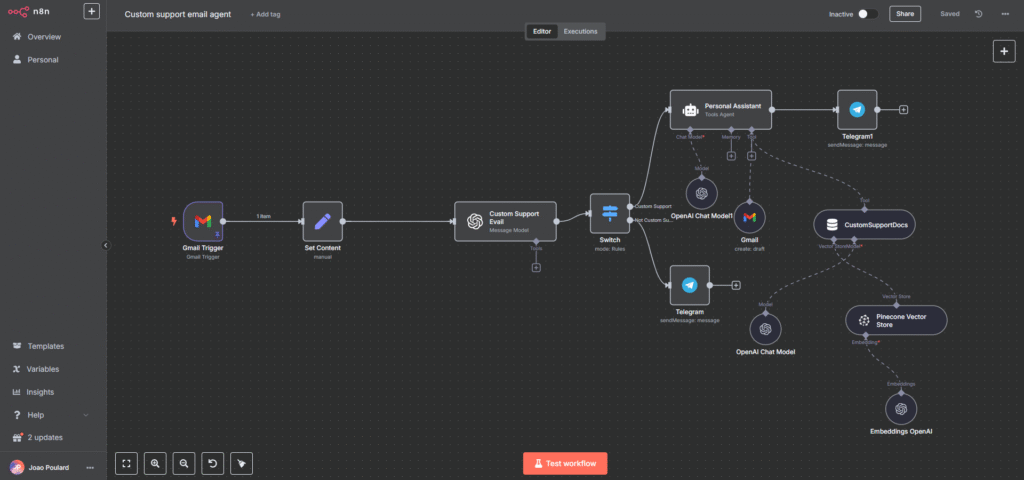1024x480 pixels.
Task: Click the Telegram1 node icon
Action: pyautogui.click(x=857, y=109)
